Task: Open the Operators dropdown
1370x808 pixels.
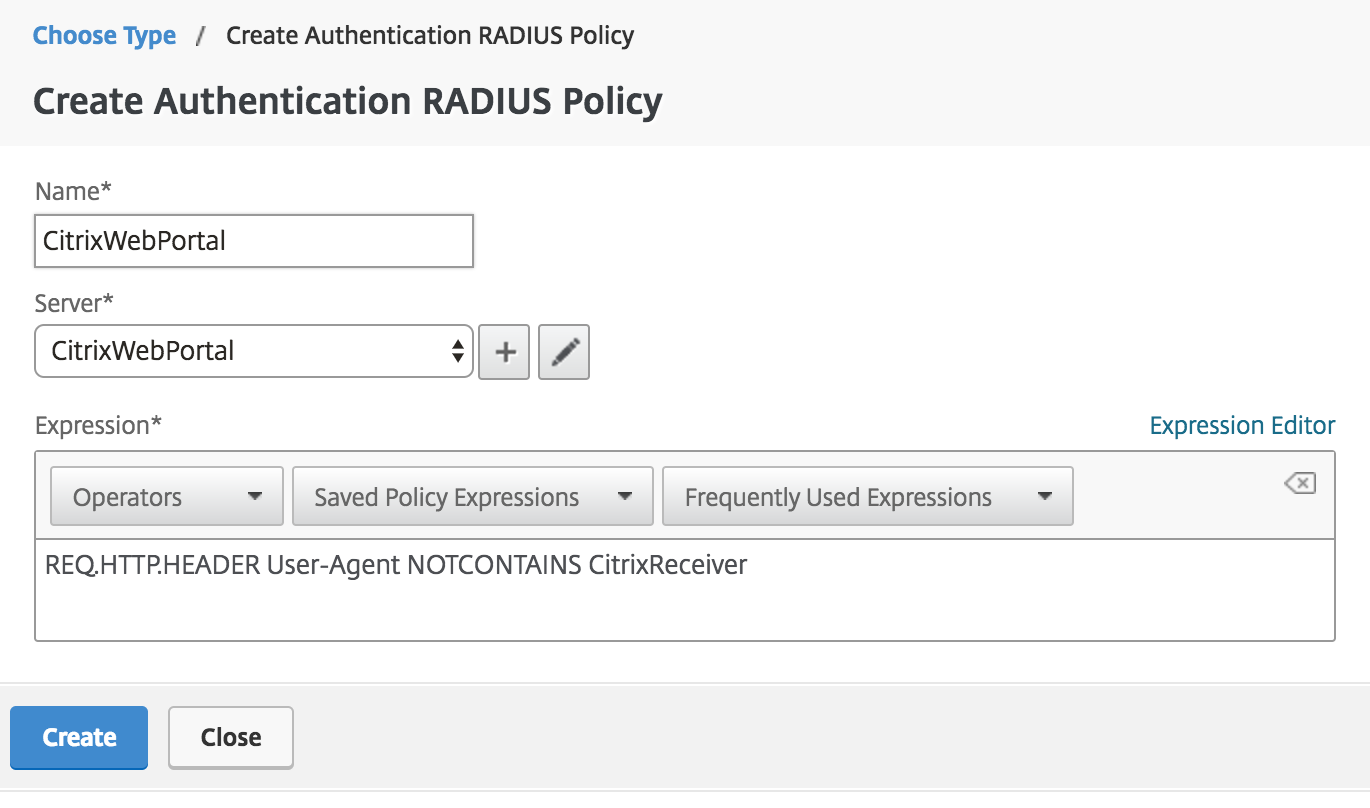Action: (166, 496)
